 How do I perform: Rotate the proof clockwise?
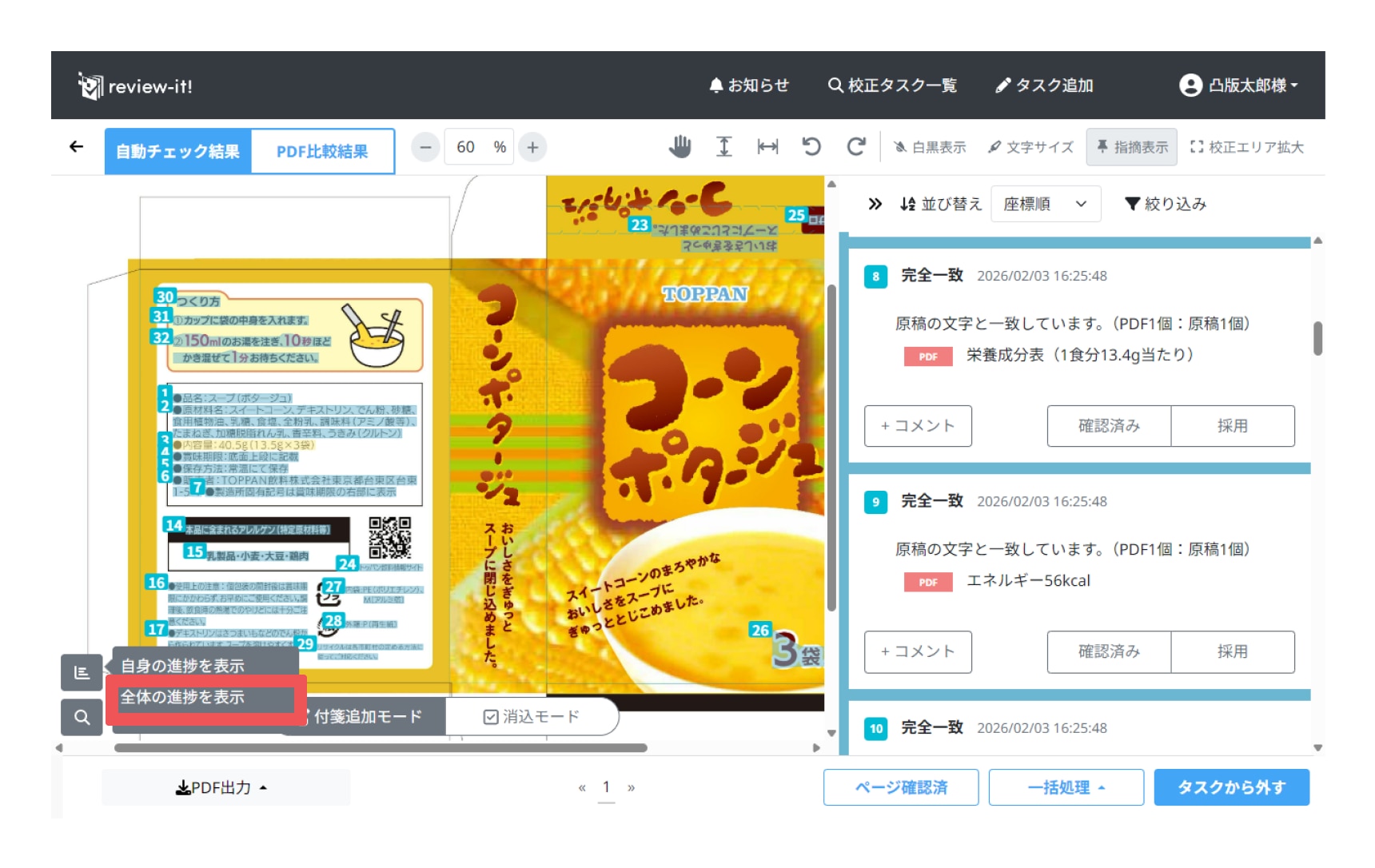855,147
